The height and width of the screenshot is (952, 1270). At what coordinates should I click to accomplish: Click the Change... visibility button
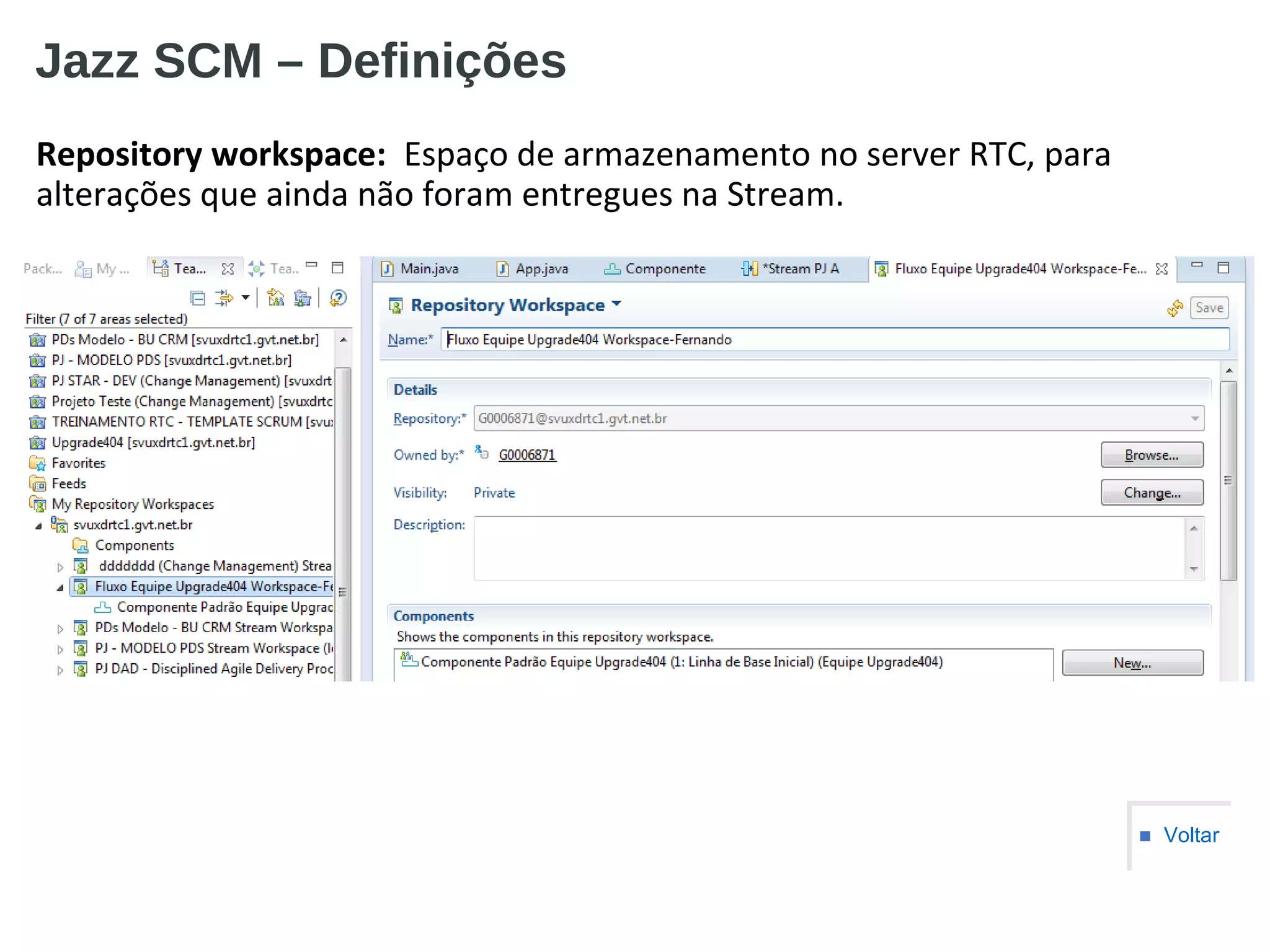(x=1152, y=493)
